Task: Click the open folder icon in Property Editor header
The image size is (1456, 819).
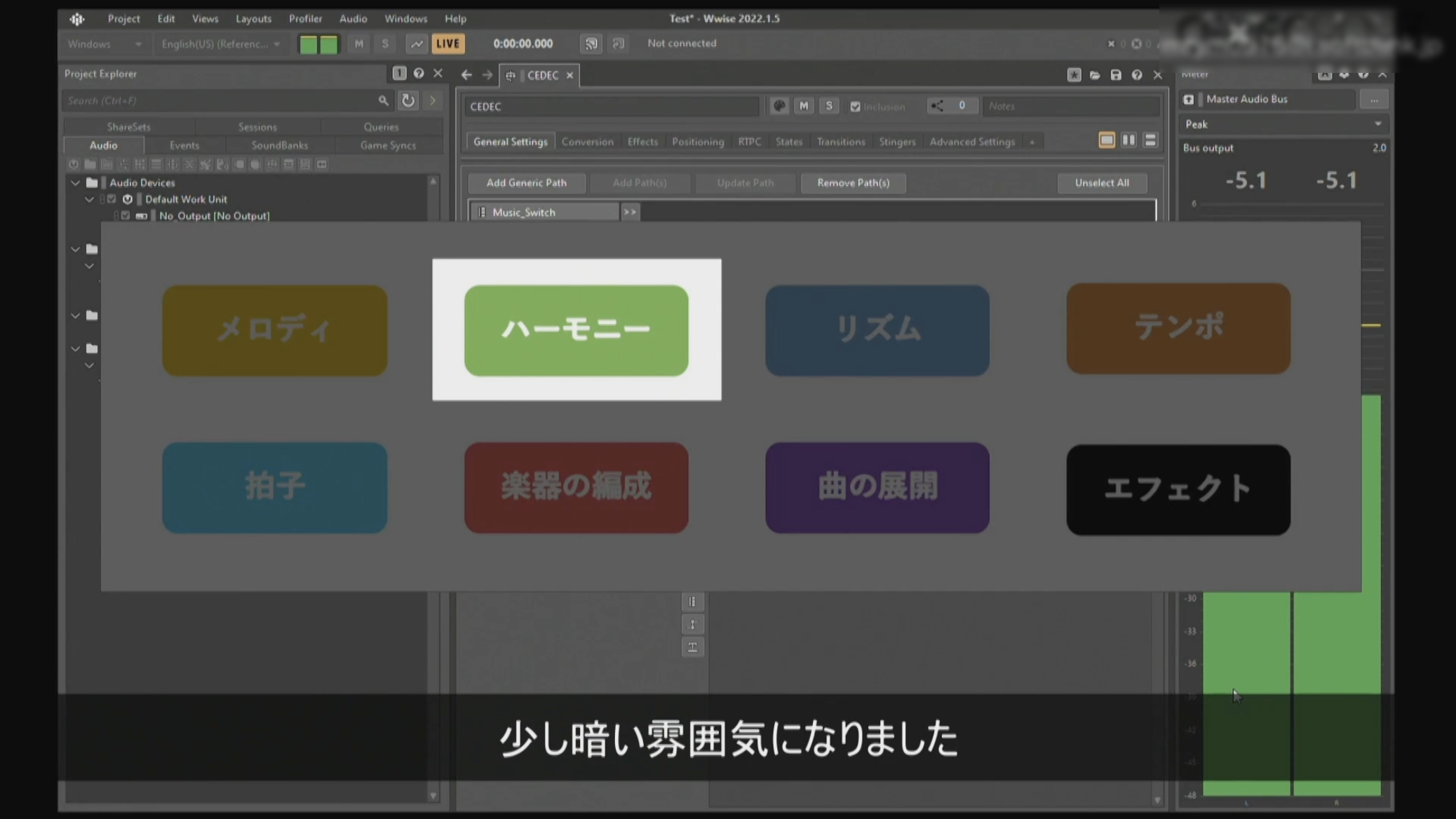Action: coord(1095,75)
